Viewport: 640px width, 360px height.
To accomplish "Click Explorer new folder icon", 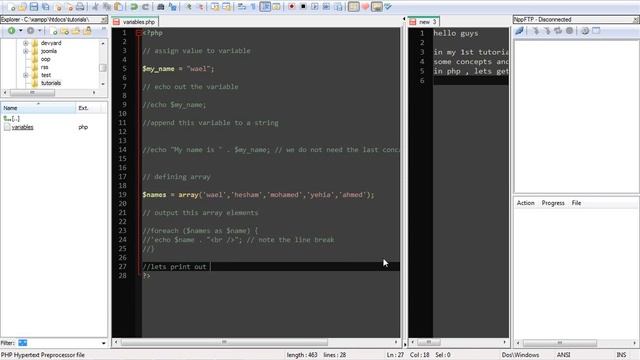I will (x=64, y=31).
